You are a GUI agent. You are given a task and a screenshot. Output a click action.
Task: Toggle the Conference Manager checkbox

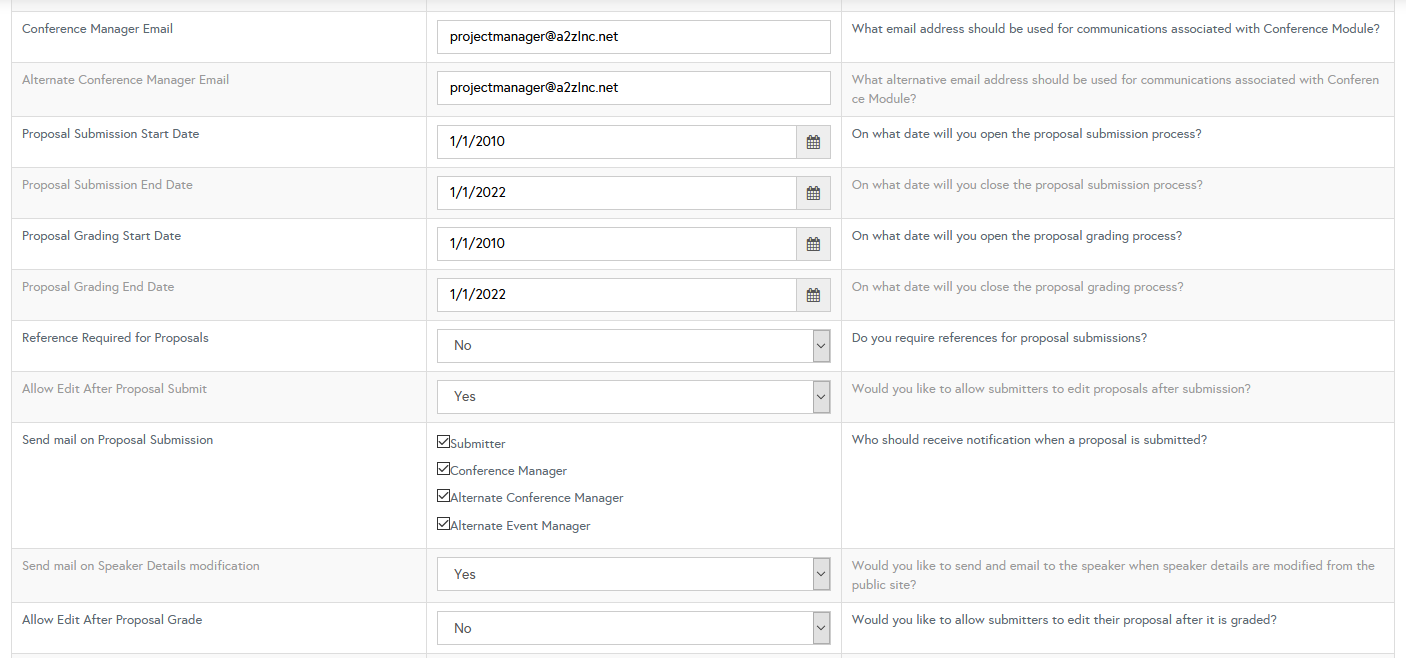tap(443, 468)
